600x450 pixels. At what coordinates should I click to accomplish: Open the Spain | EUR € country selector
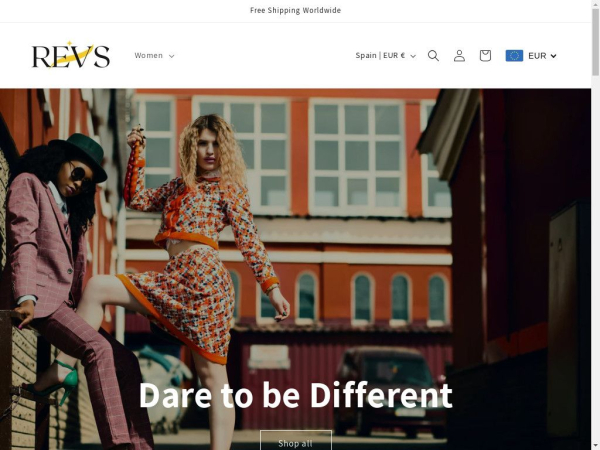click(x=385, y=55)
